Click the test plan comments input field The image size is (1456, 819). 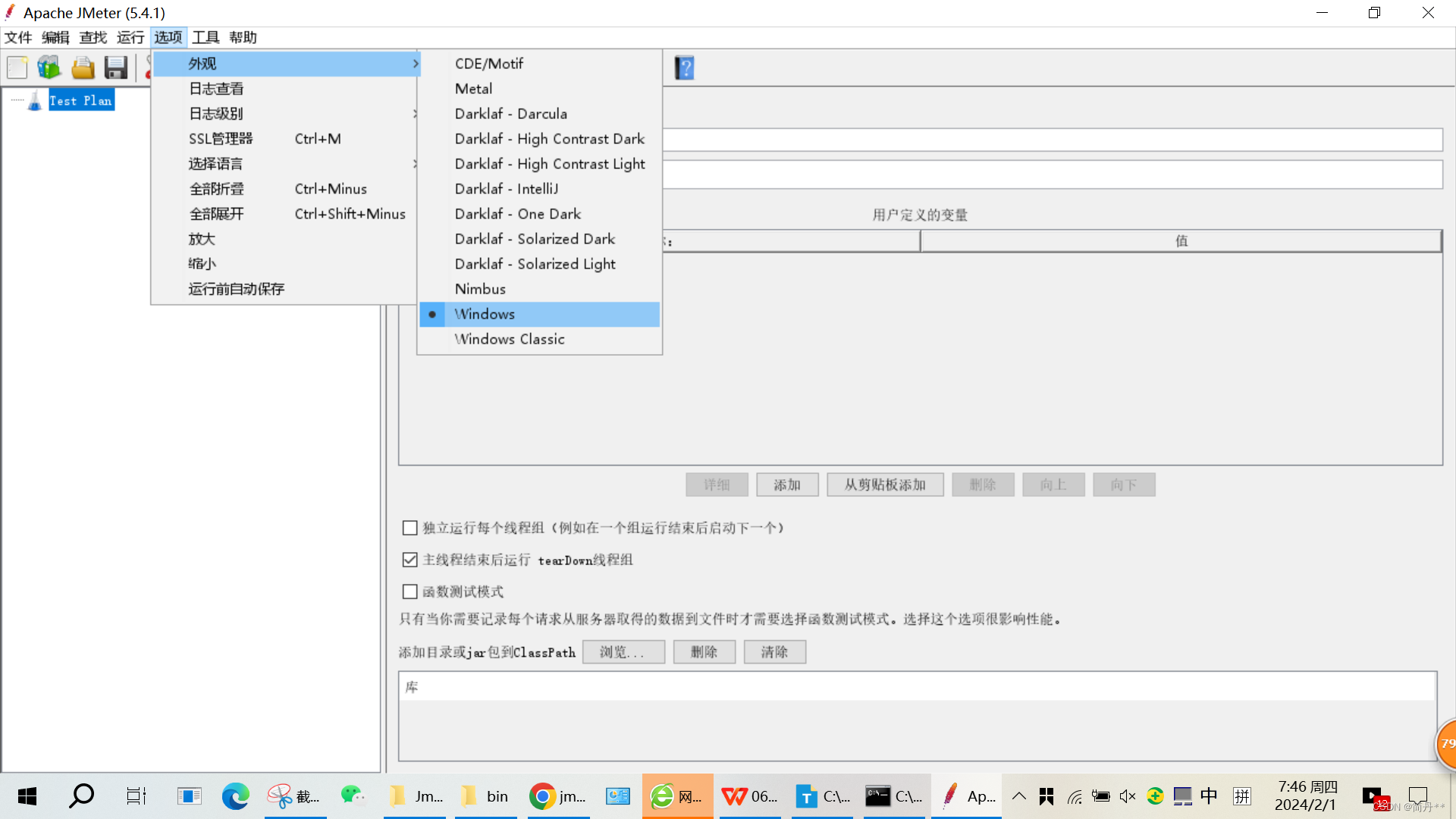point(1053,174)
